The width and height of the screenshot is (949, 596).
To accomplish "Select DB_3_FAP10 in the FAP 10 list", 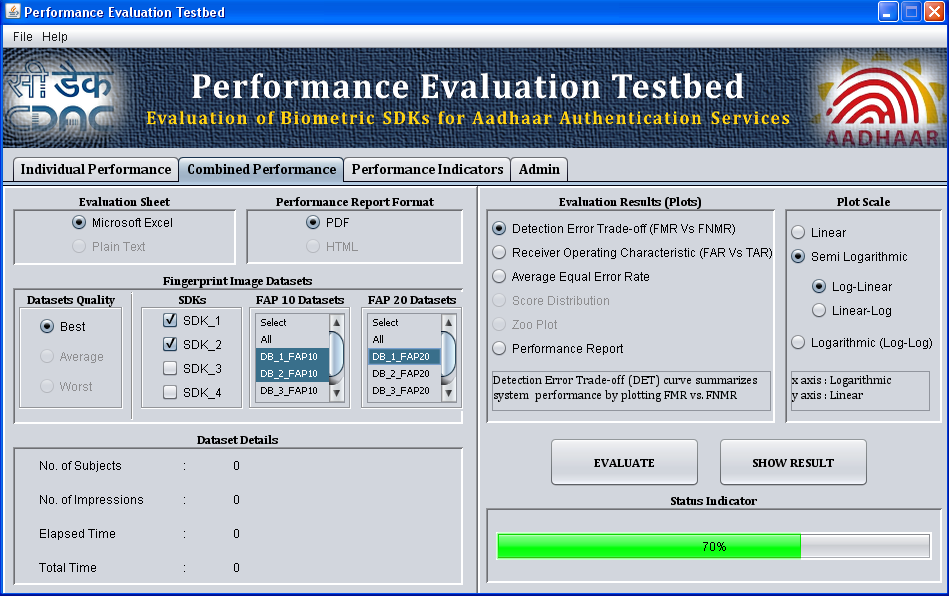I will point(289,391).
